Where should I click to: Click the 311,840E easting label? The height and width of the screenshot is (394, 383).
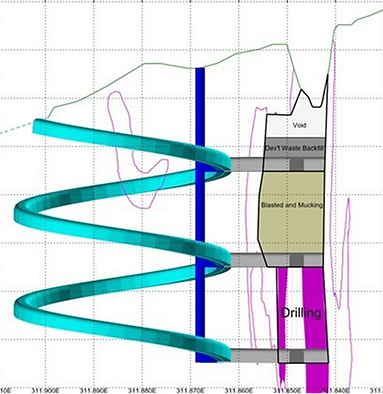(x=336, y=390)
